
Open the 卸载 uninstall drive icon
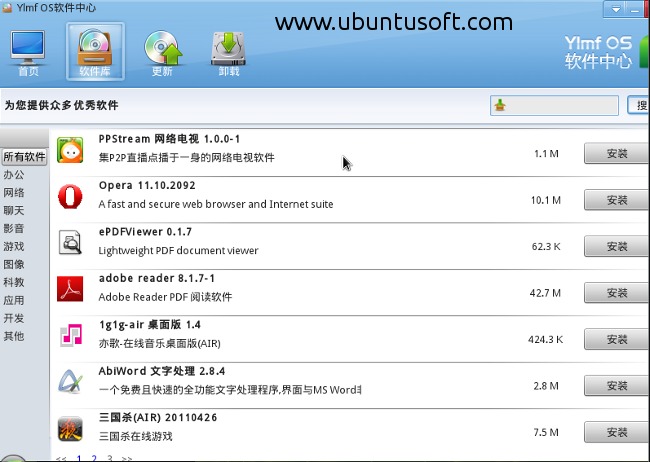(x=229, y=53)
